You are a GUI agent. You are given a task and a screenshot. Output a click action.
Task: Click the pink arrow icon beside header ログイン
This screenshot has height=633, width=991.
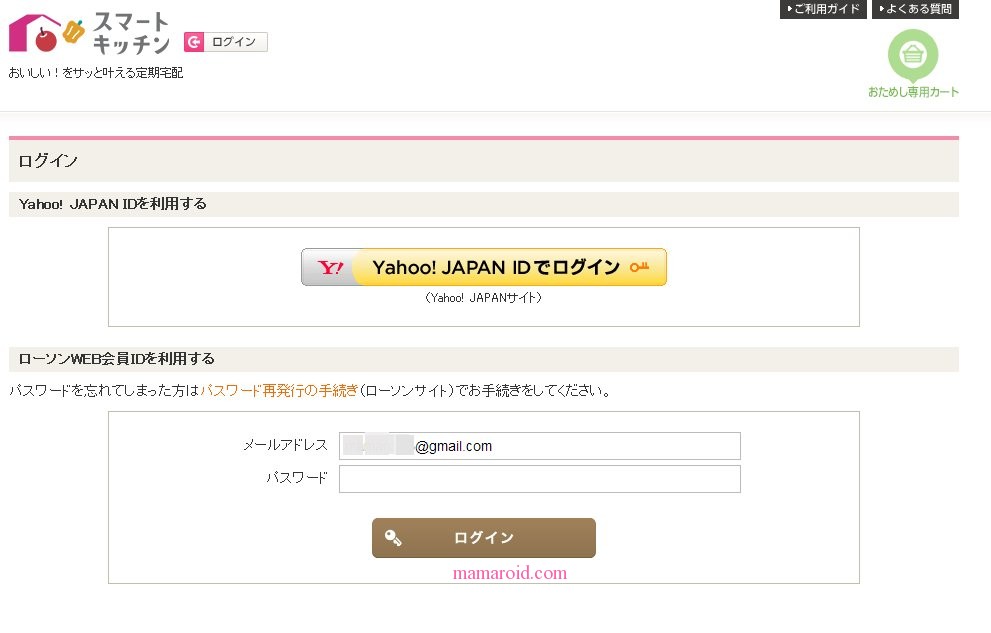[x=195, y=42]
